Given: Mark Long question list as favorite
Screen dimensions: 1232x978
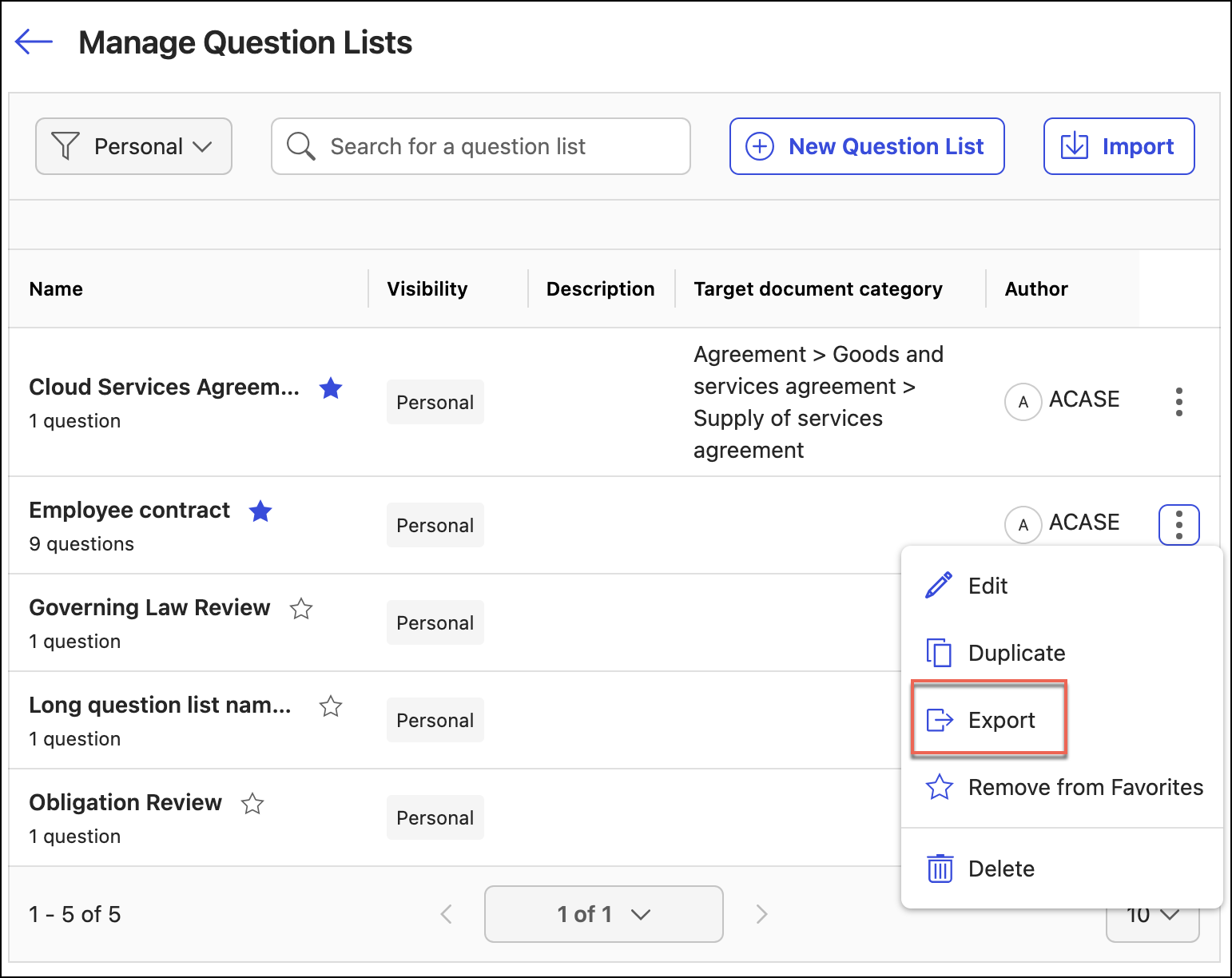Looking at the screenshot, I should tap(331, 706).
